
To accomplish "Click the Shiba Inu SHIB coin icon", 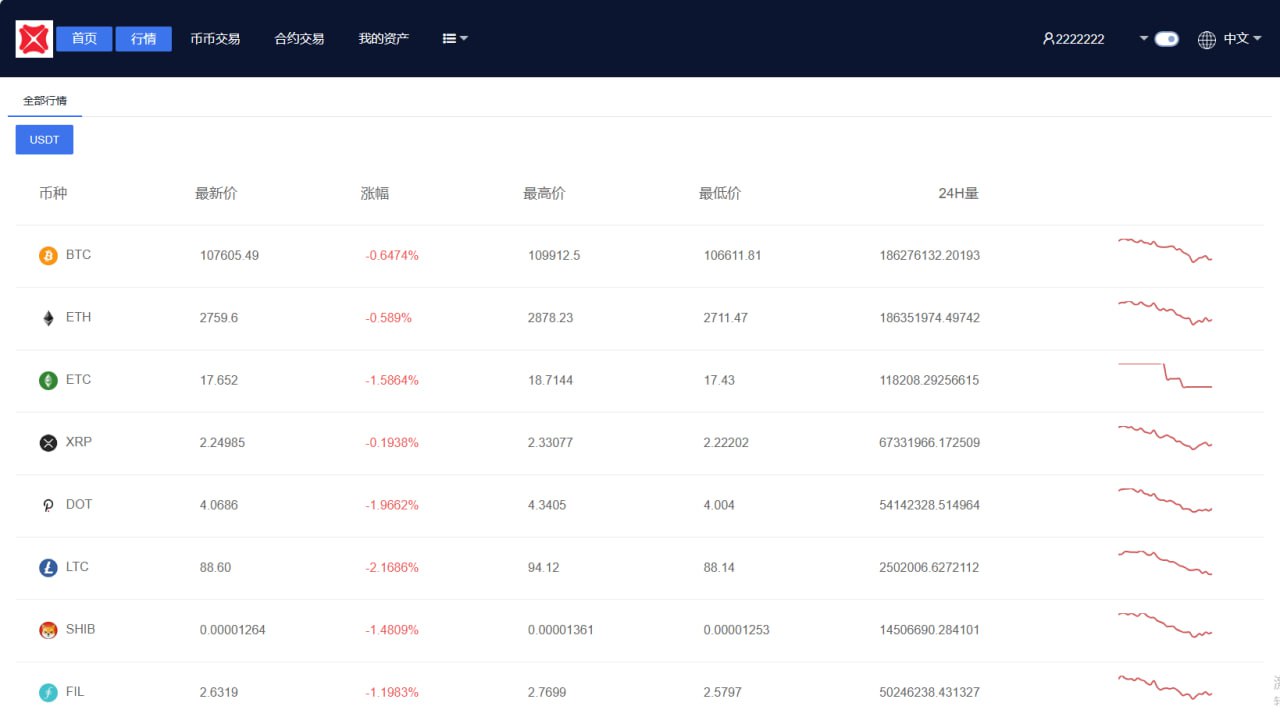I will 48,630.
